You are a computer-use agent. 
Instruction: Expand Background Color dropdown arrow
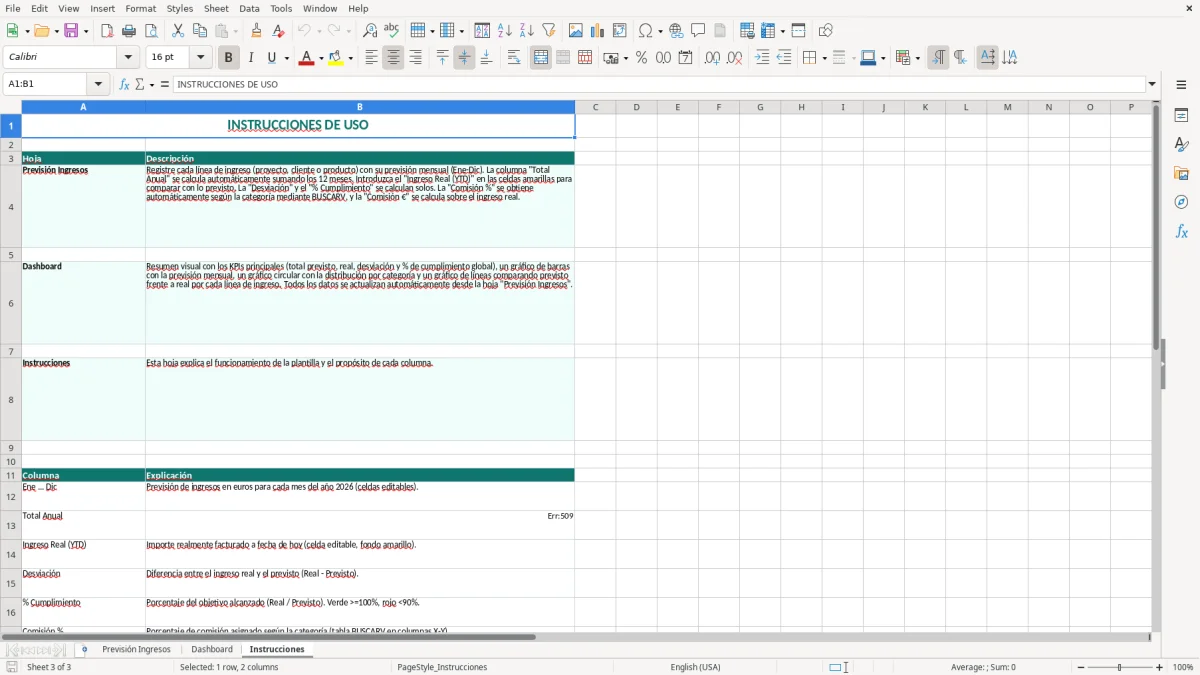click(350, 58)
